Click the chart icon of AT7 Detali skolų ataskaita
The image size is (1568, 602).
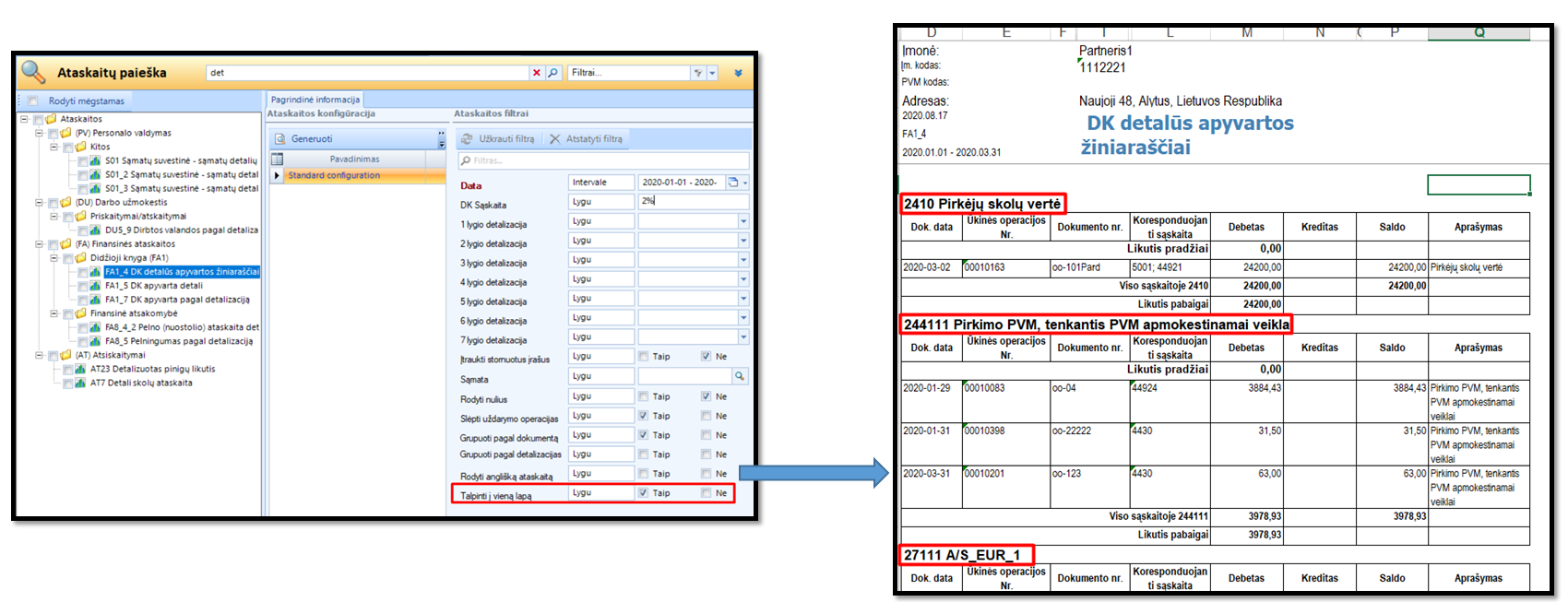pos(80,383)
